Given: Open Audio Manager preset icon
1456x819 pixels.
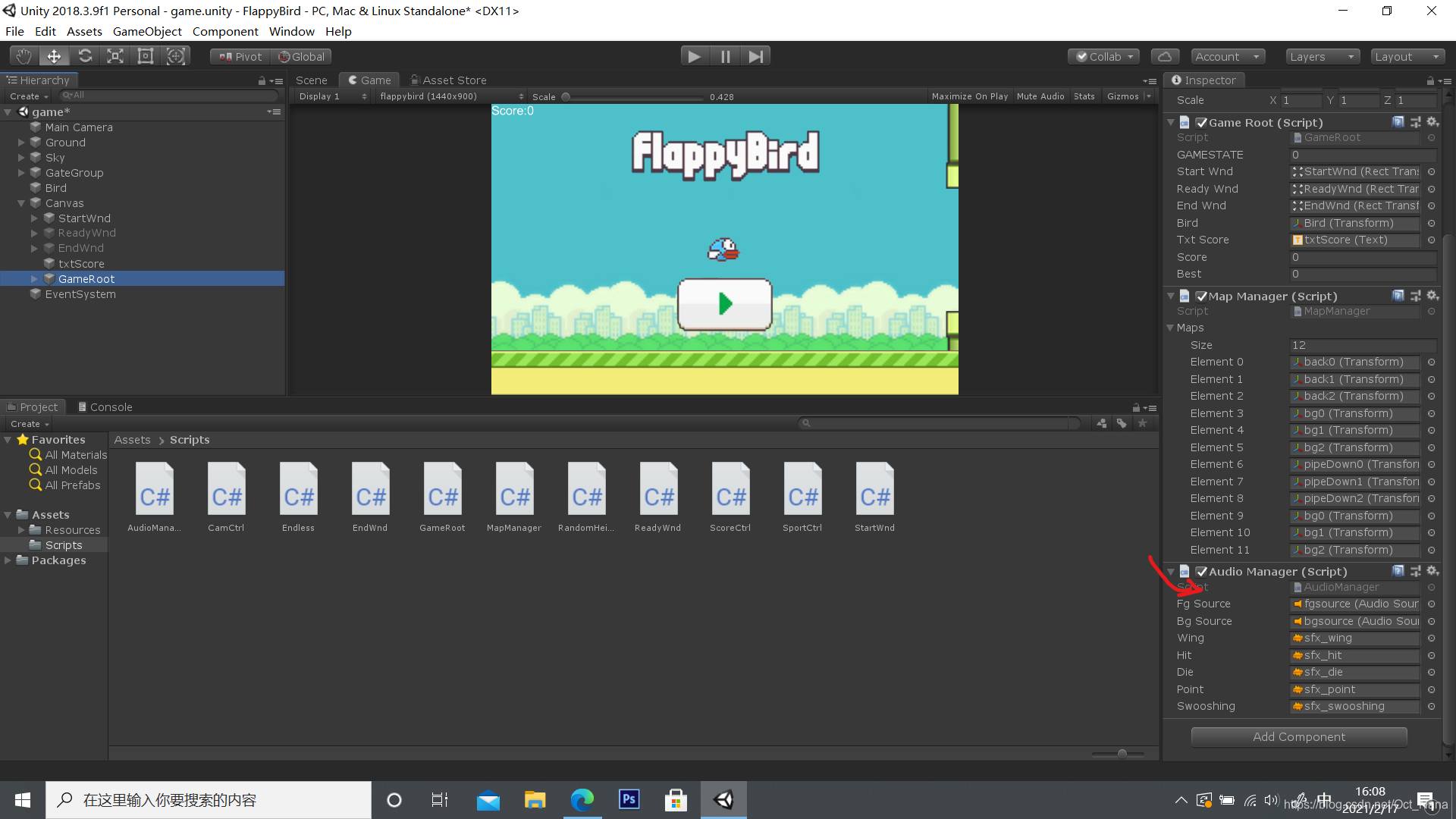Looking at the screenshot, I should 1415,571.
